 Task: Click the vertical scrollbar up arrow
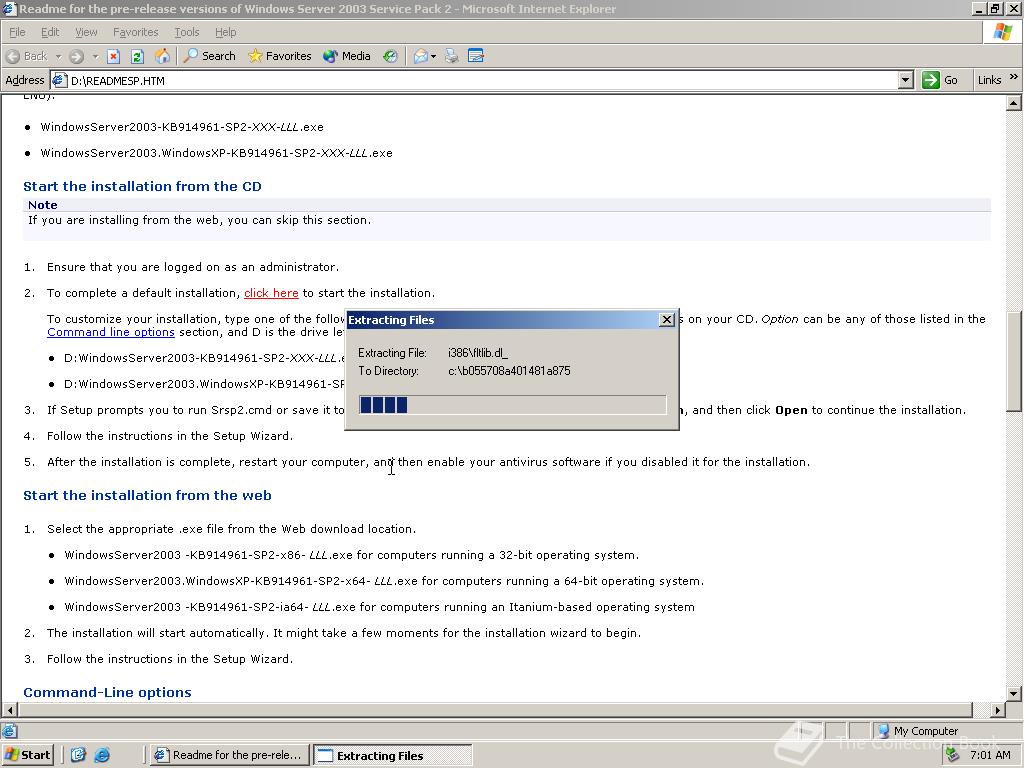click(x=1014, y=103)
